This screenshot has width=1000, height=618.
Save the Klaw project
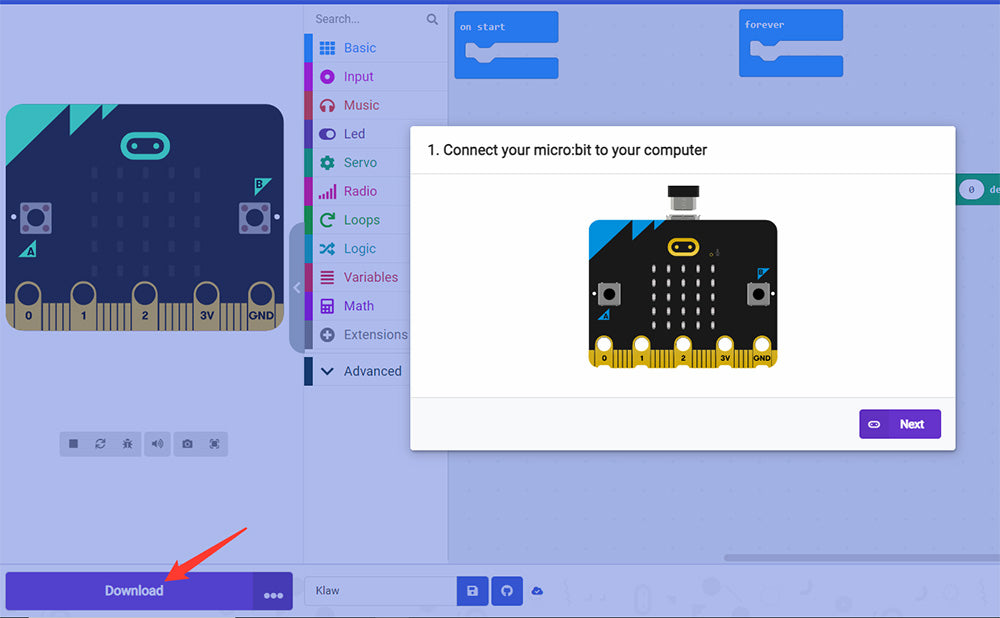[x=472, y=591]
